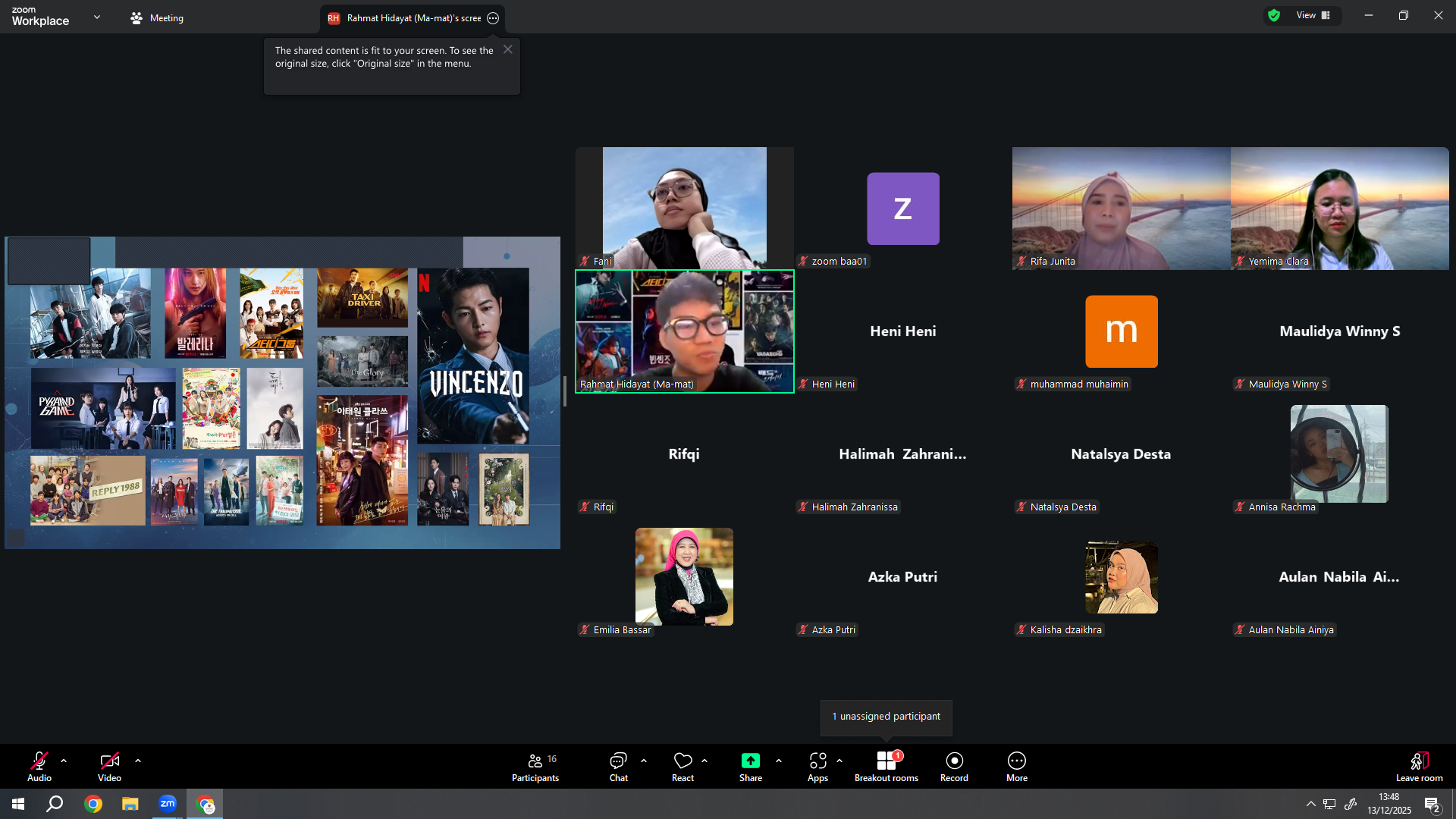Click the second Chrome taskbar icon with profile badge

coord(205,804)
